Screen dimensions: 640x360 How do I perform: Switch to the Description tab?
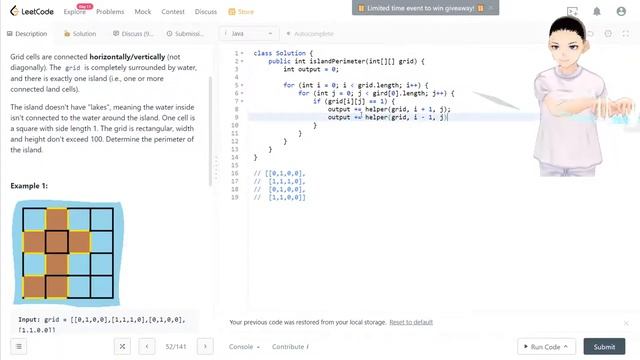click(x=27, y=33)
